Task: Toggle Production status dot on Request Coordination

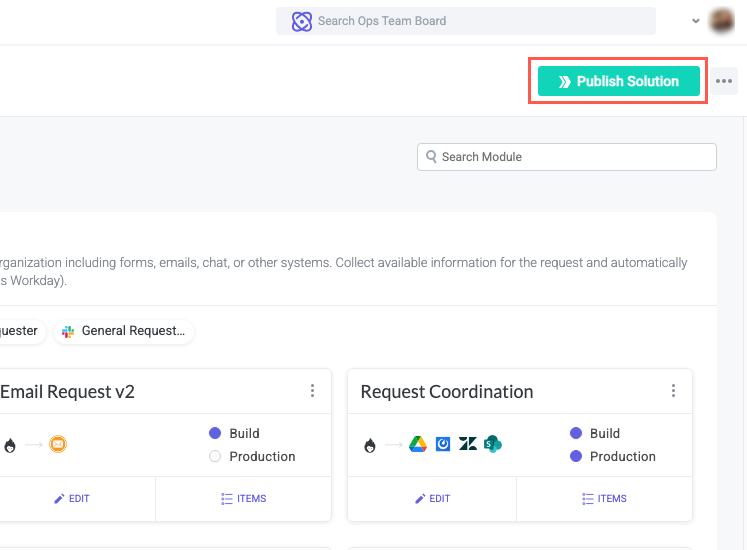Action: [x=576, y=456]
